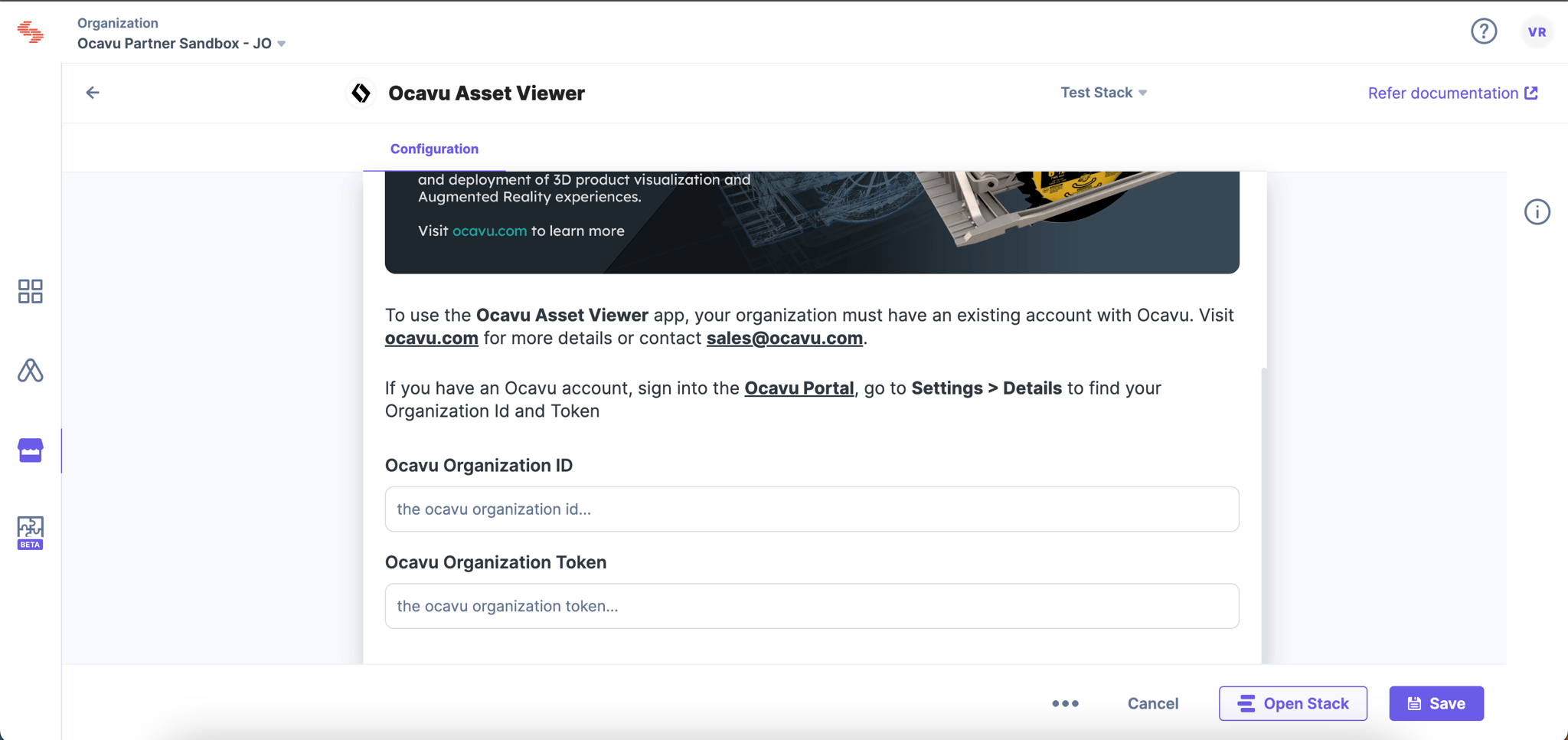The width and height of the screenshot is (1568, 740).
Task: Open the Automation Hub sidebar icon
Action: (31, 371)
